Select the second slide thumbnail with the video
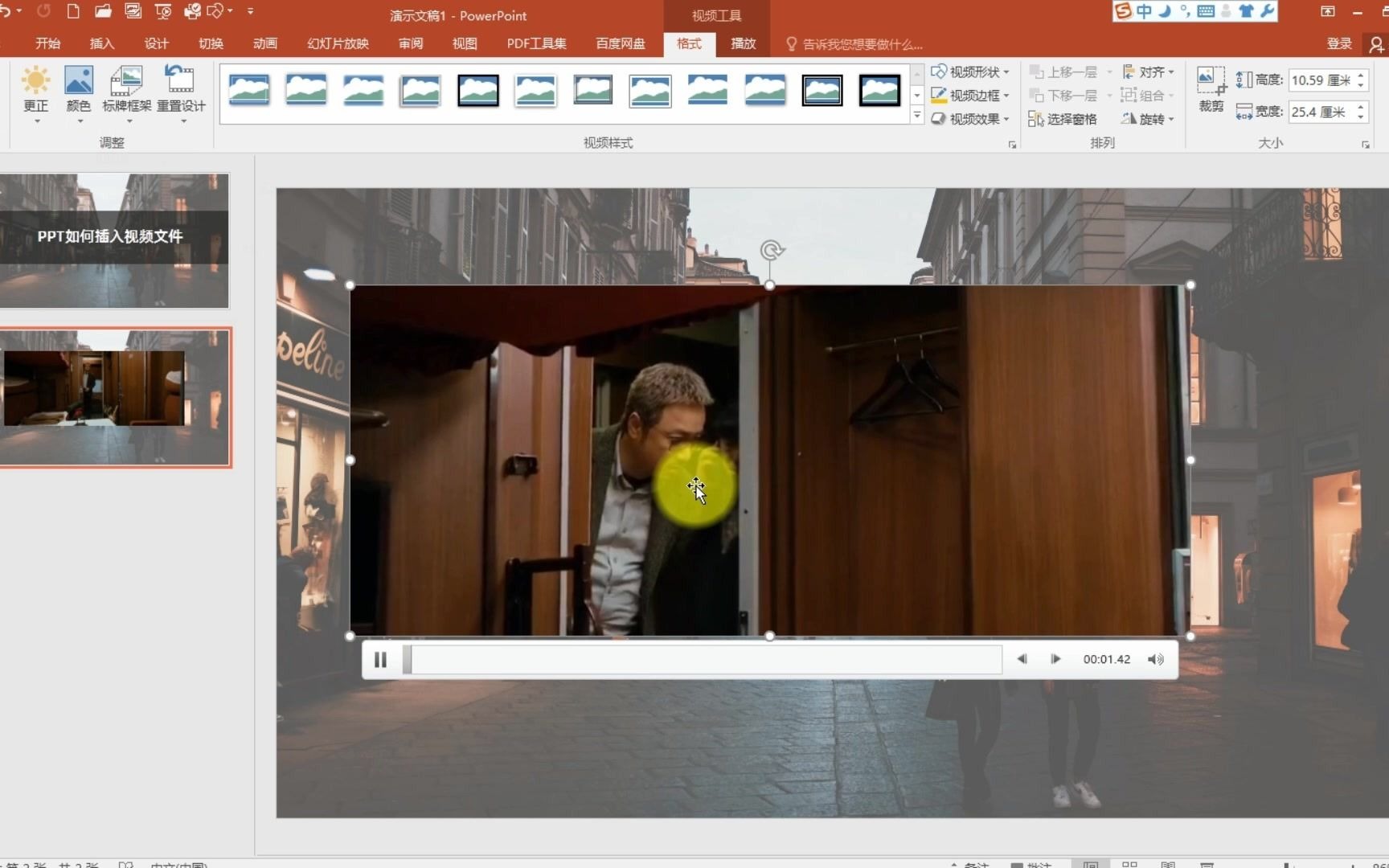 click(x=114, y=397)
